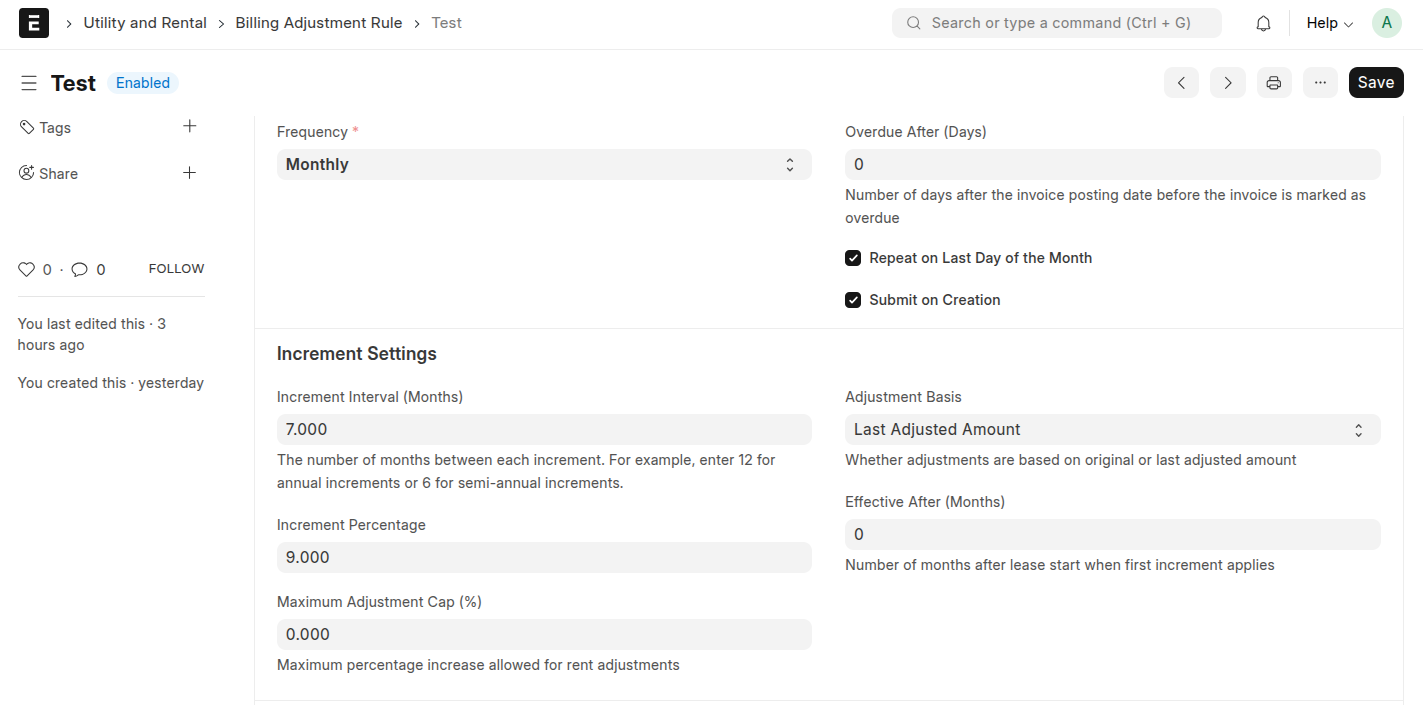The image size is (1423, 705).
Task: Expand the Help menu
Action: coord(1329,23)
